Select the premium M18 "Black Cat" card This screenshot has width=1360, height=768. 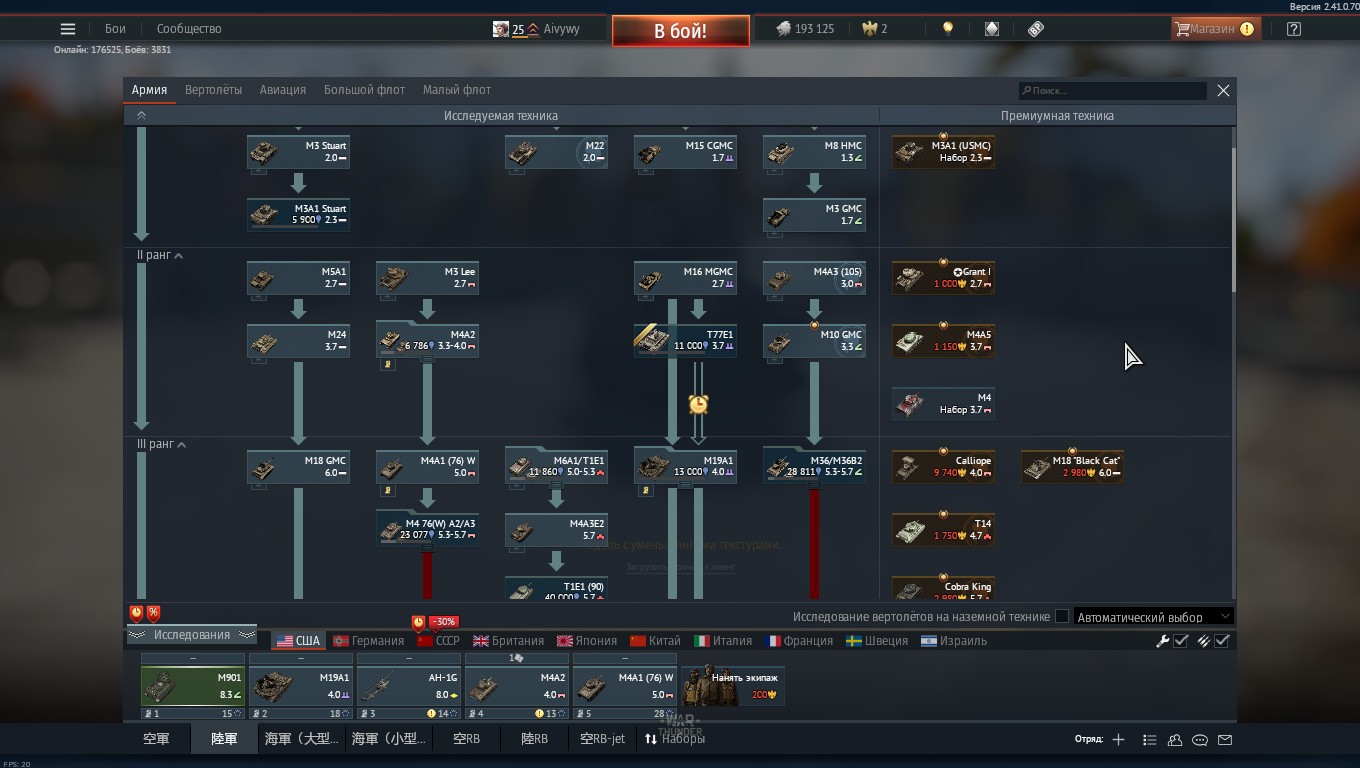[1072, 467]
